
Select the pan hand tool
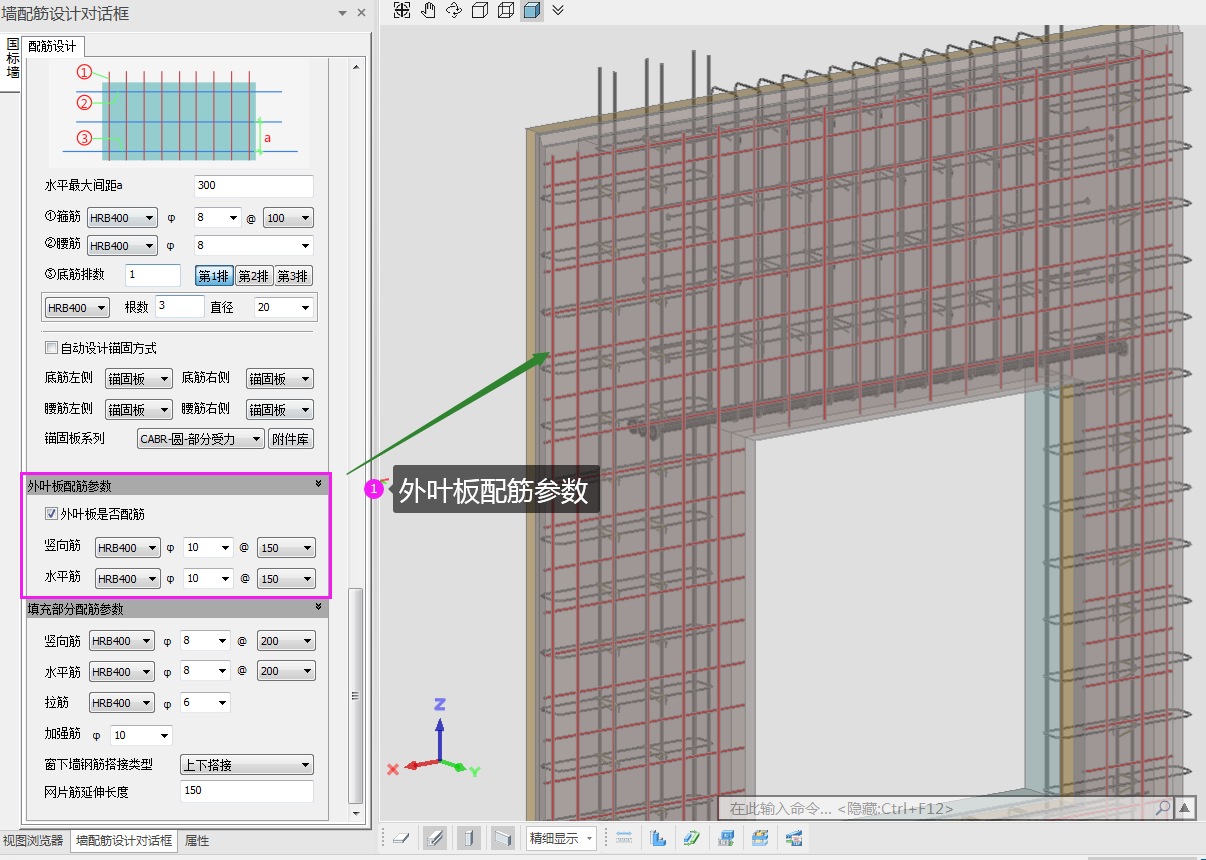[x=428, y=10]
